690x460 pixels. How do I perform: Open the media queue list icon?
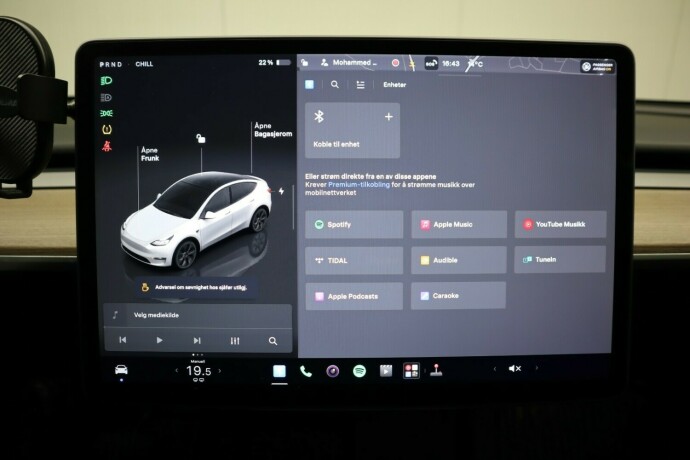[360, 85]
